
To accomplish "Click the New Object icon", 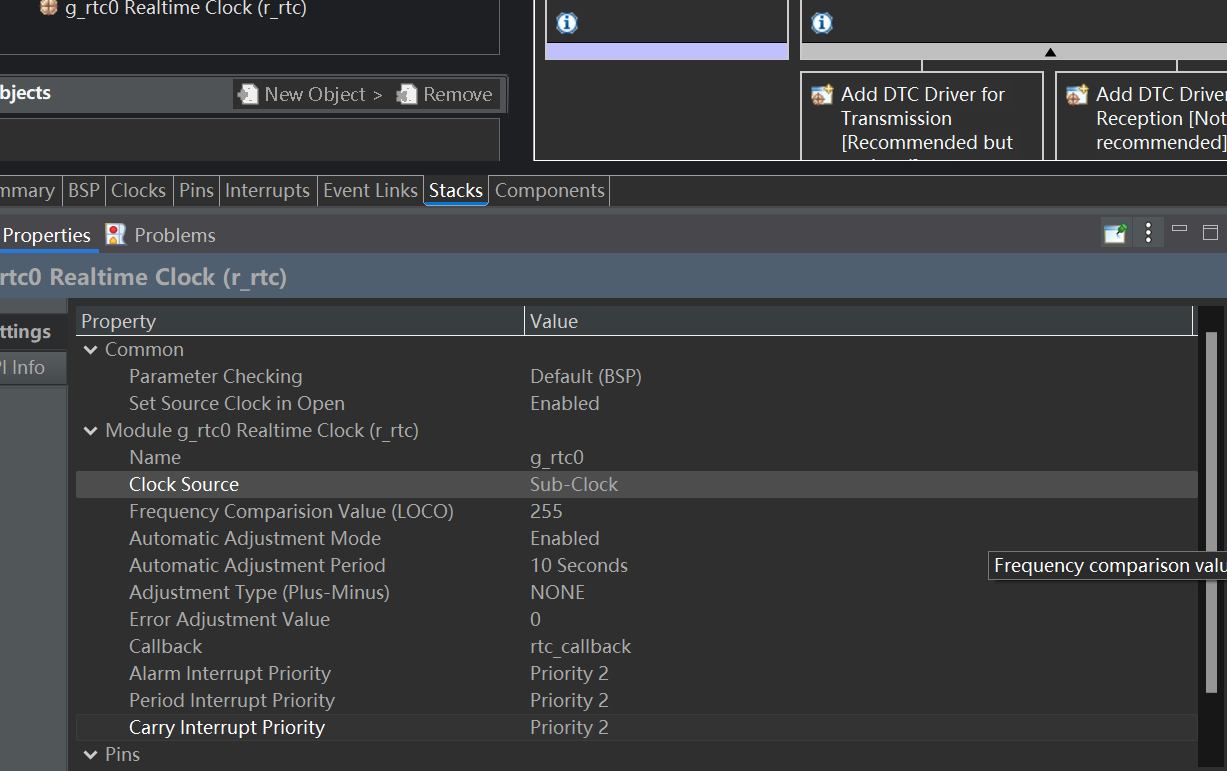I will 248,94.
